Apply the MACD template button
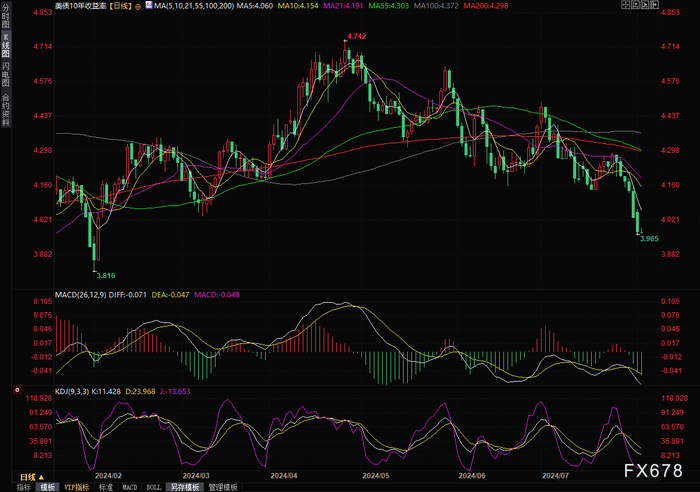Screen dimensions: 700x492 tap(130, 487)
